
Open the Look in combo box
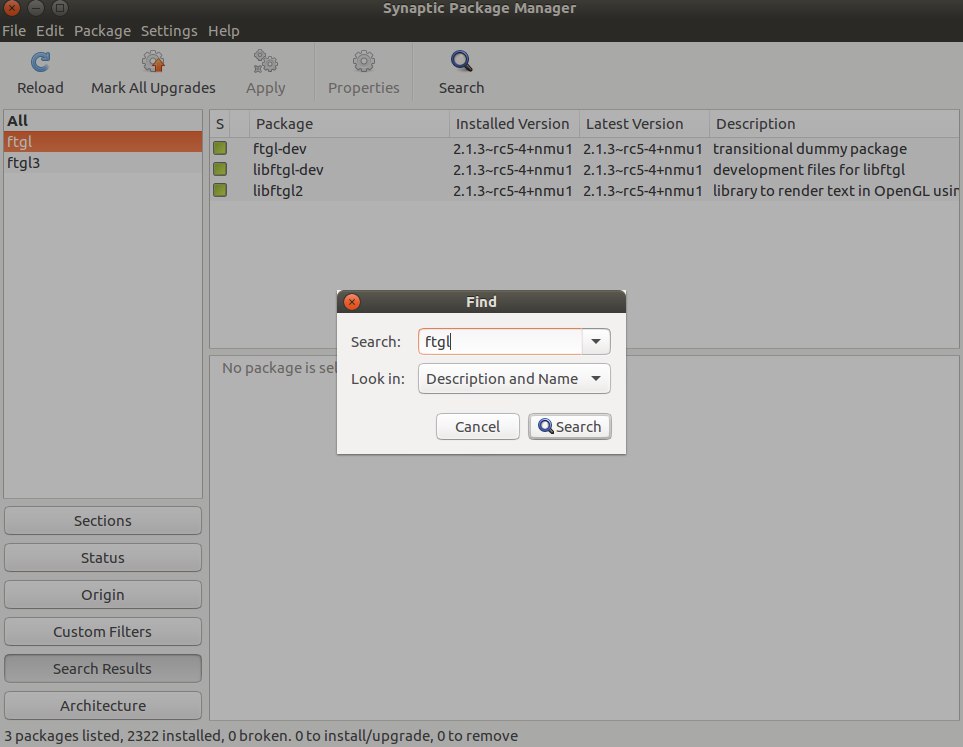click(514, 378)
